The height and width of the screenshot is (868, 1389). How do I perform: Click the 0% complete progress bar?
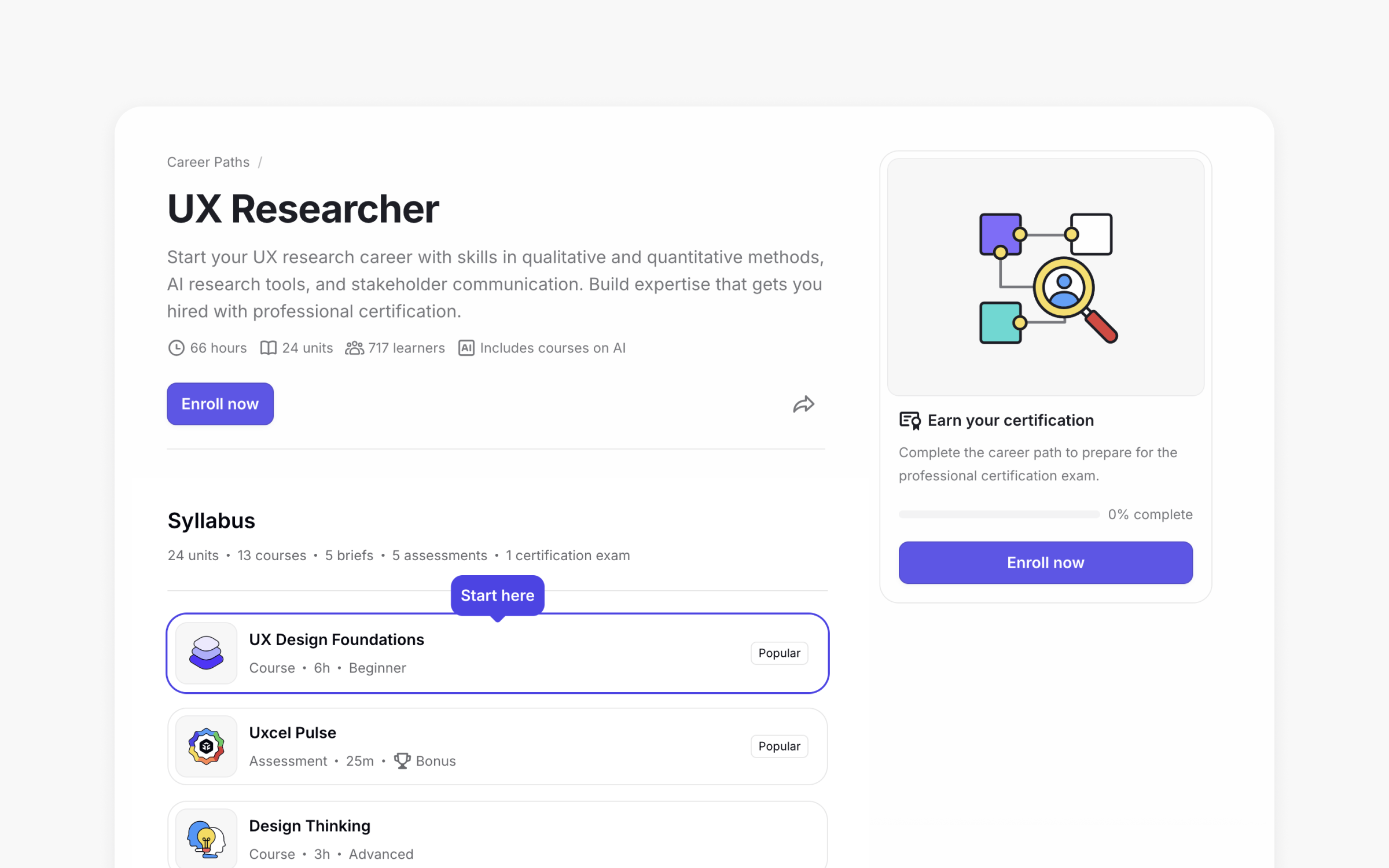[998, 514]
